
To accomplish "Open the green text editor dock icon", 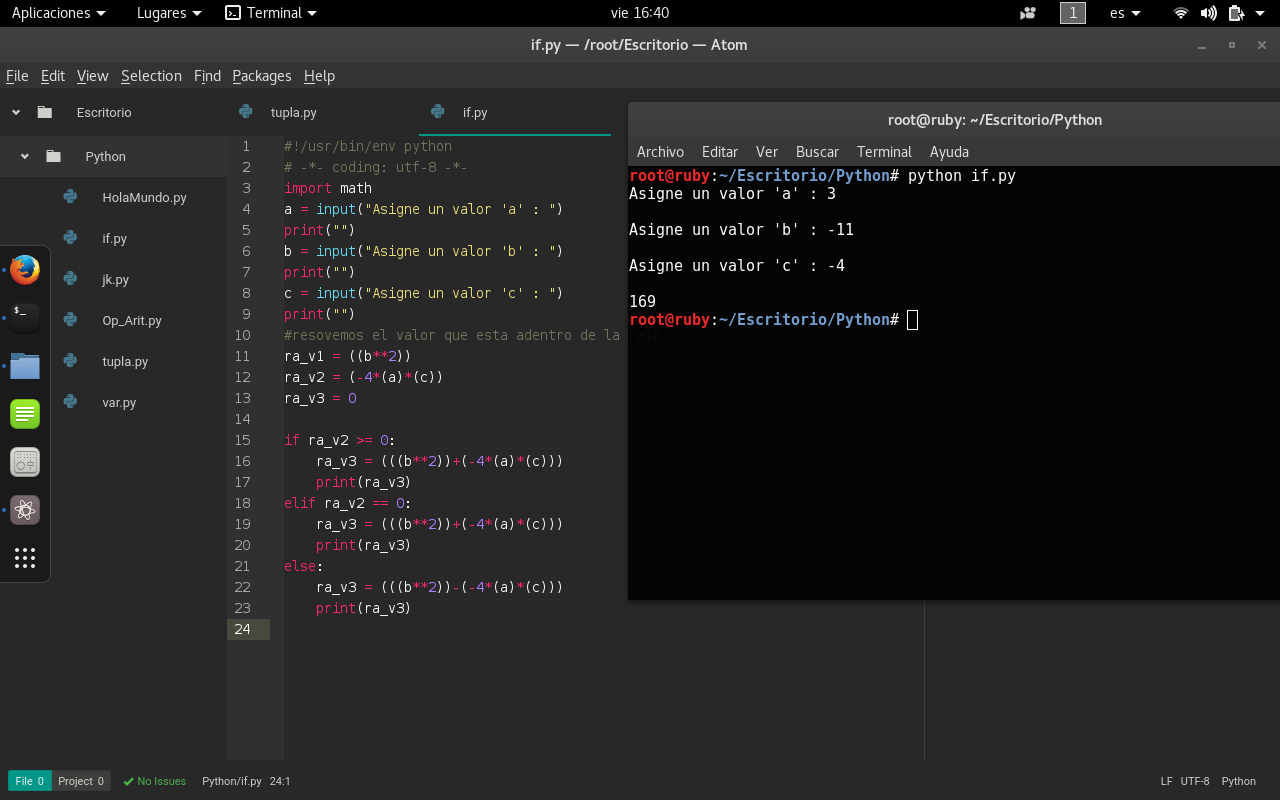I will 25,414.
